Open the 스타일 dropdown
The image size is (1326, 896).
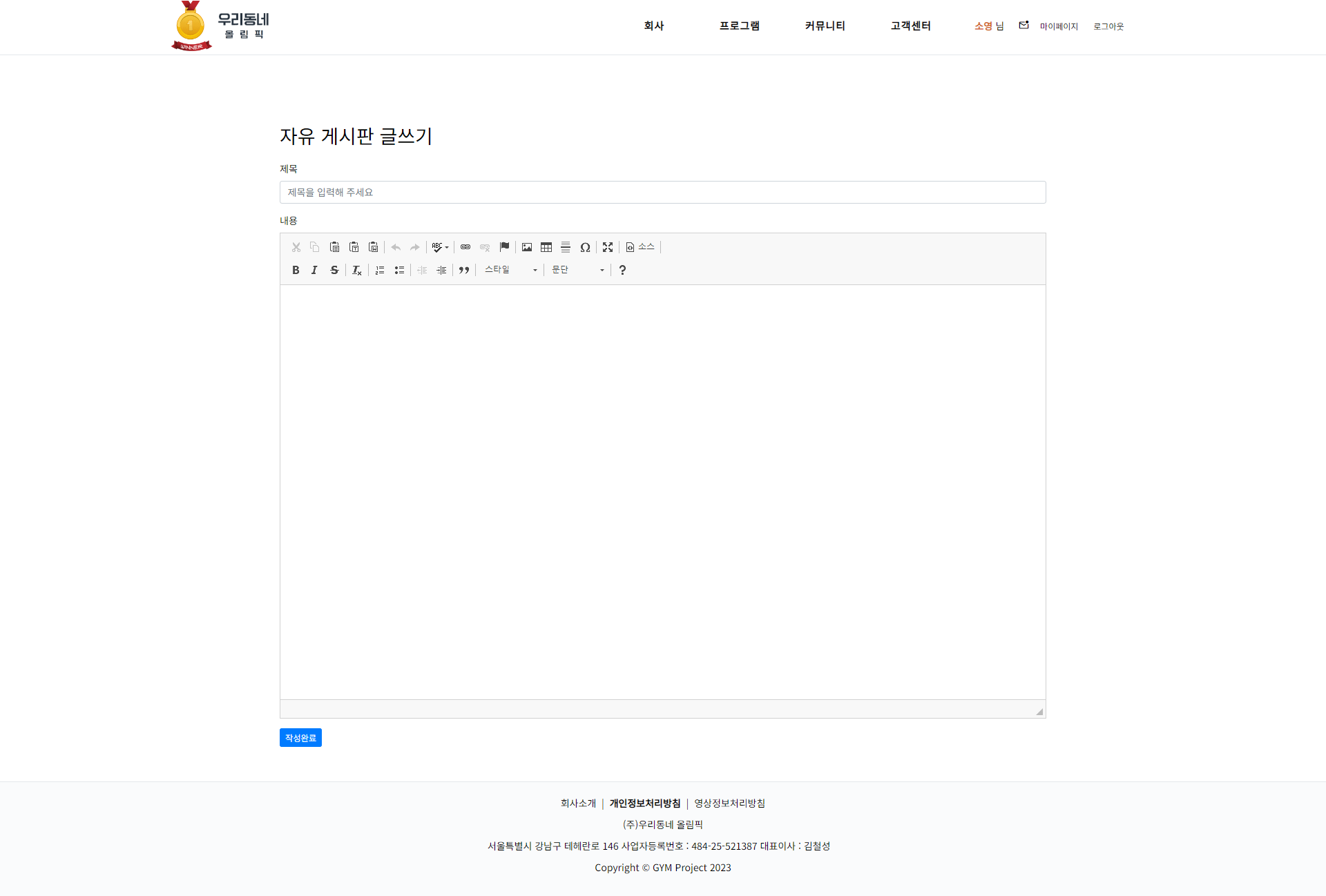pos(510,270)
